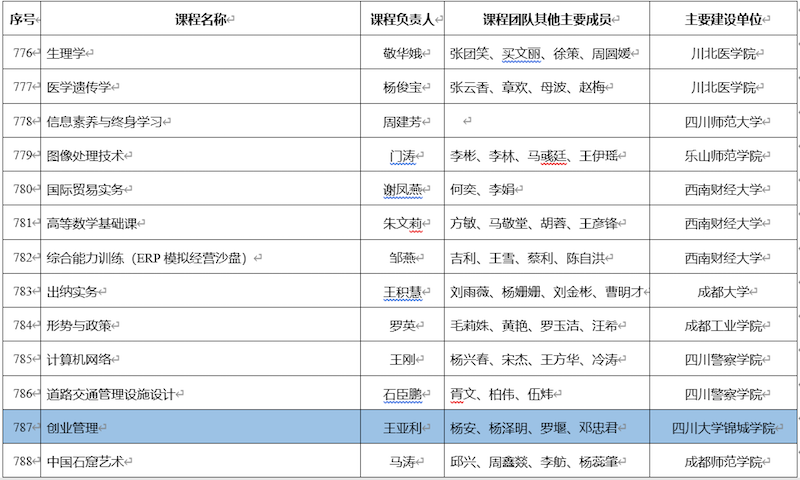The image size is (800, 480).
Task: Click the course name 生理学
Action: (x=66, y=53)
